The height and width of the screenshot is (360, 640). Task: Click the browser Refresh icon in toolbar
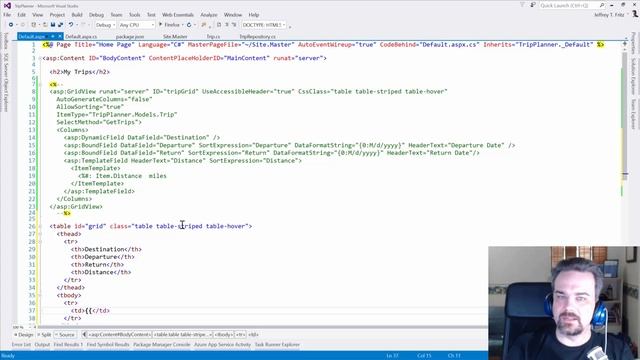click(x=189, y=25)
